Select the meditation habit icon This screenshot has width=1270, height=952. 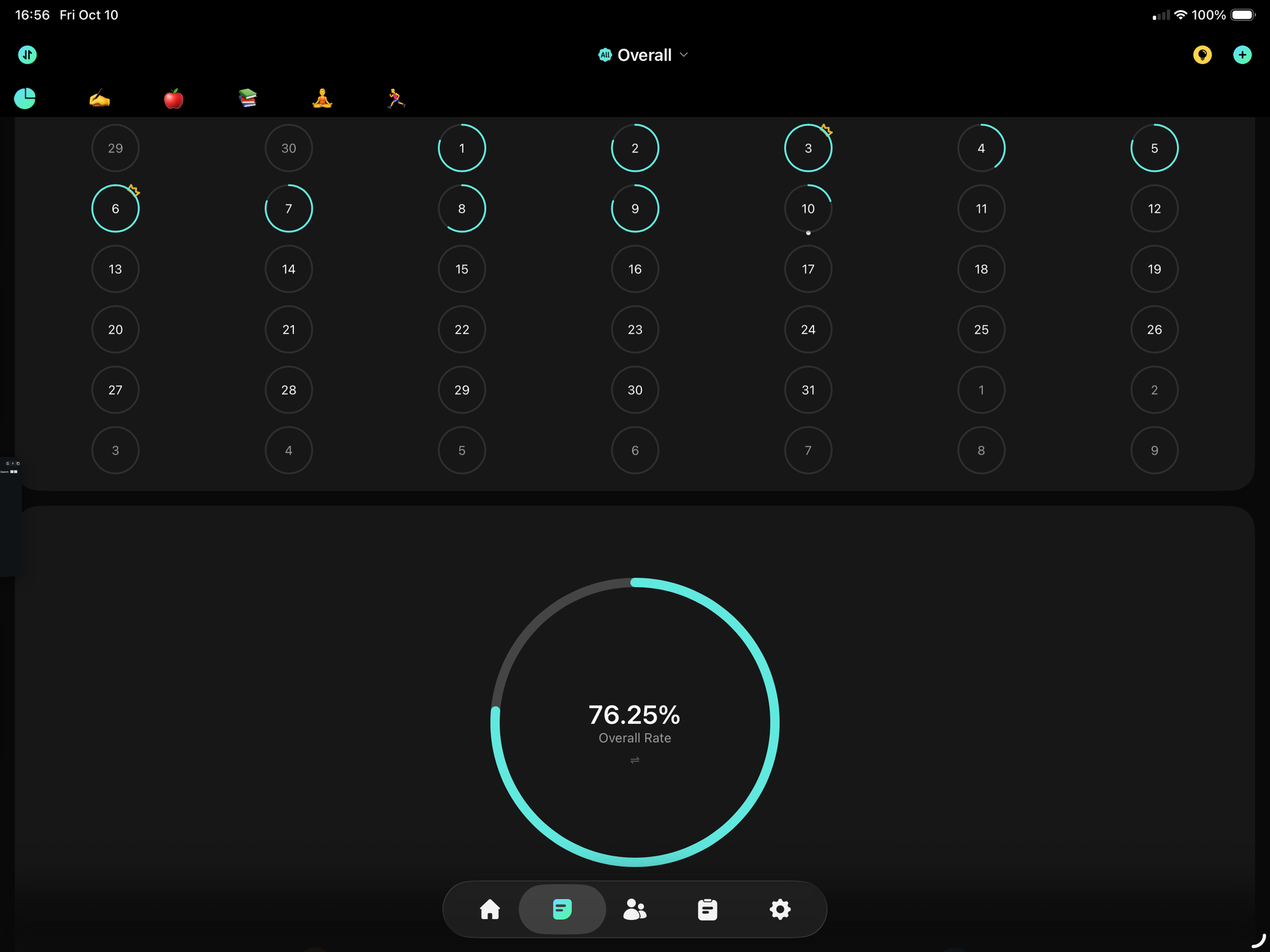[x=322, y=98]
